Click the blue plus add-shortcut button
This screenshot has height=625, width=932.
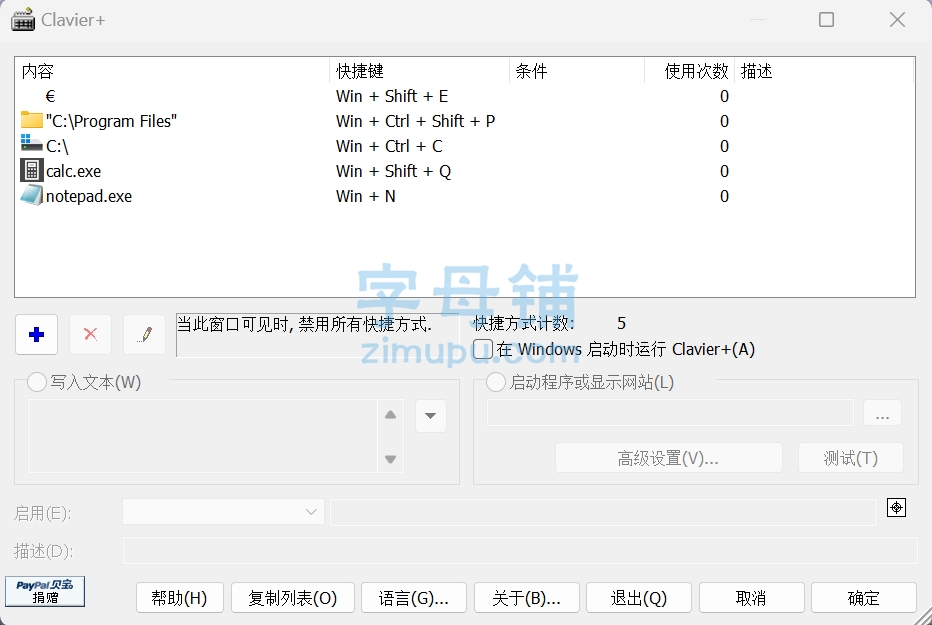pos(36,334)
